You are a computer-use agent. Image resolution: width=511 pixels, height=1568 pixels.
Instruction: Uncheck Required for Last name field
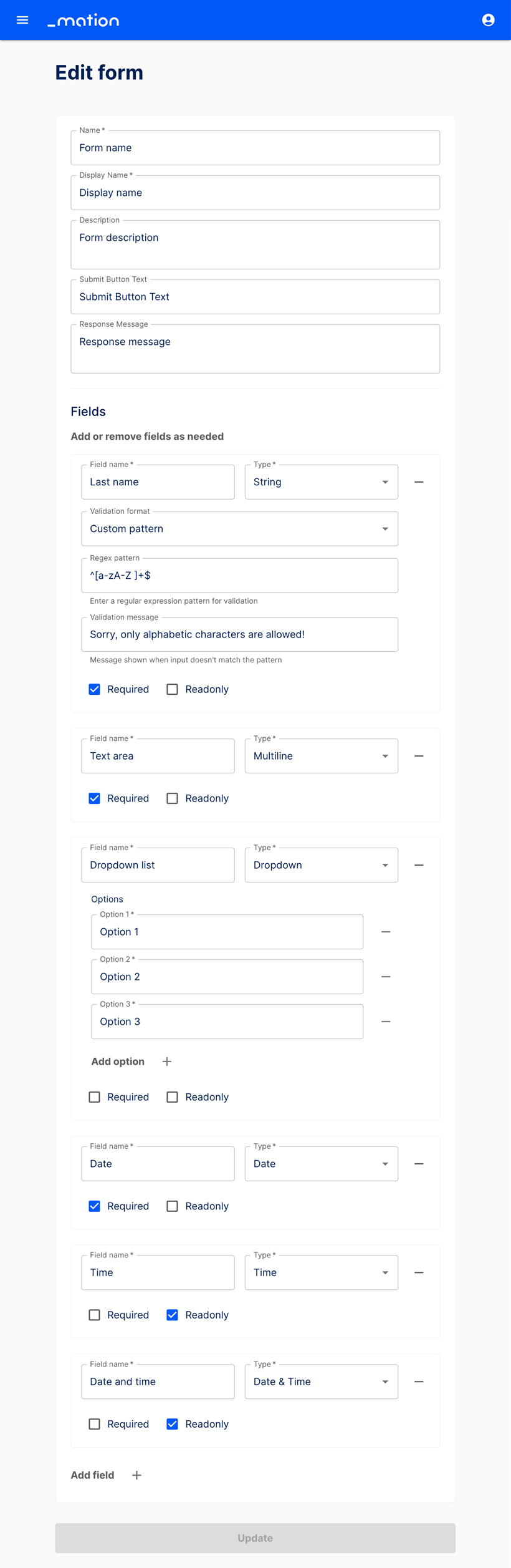coord(94,689)
